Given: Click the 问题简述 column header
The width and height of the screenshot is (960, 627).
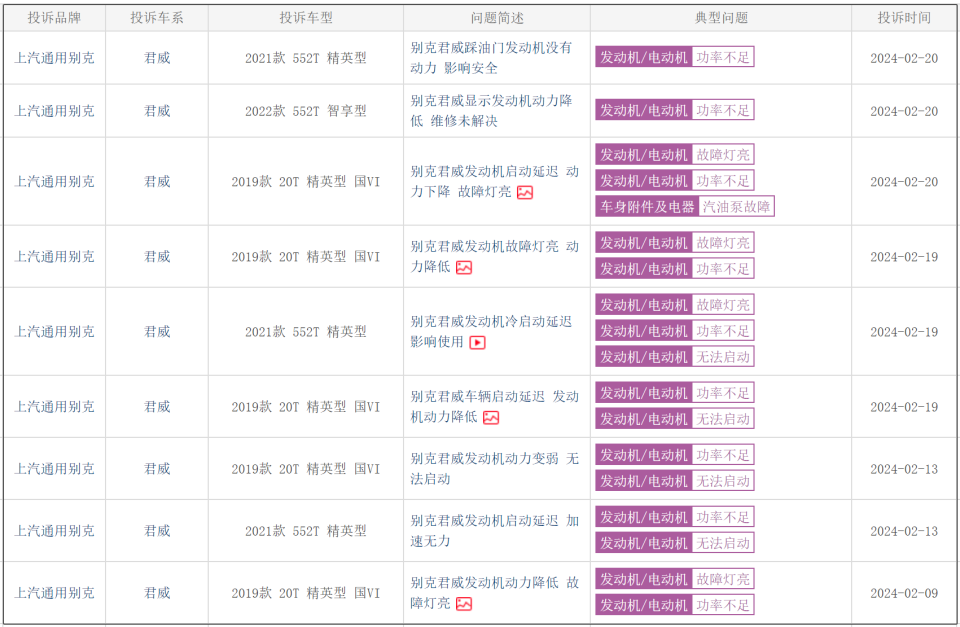Looking at the screenshot, I should tap(497, 18).
